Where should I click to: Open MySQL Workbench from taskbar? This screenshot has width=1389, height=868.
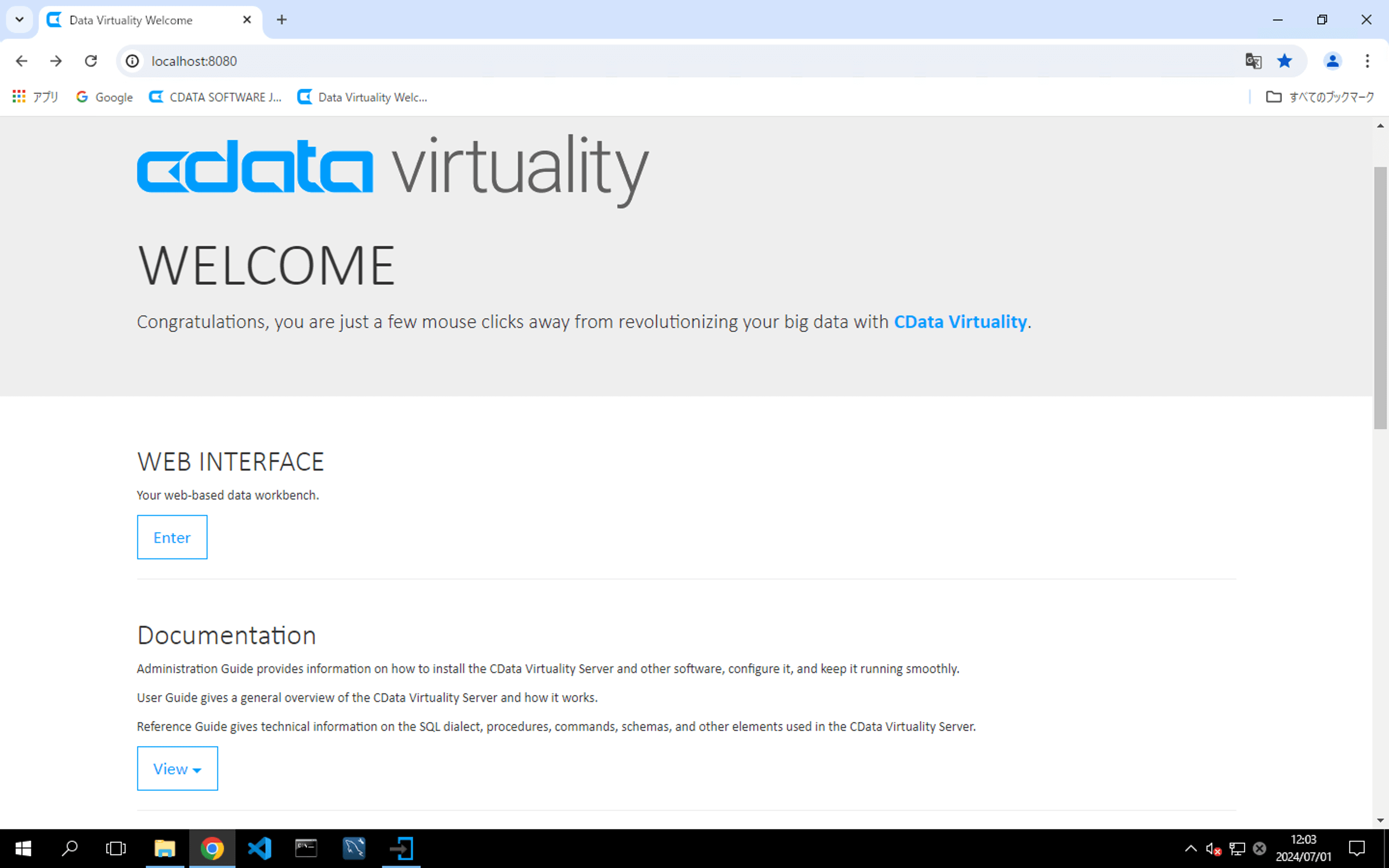(x=354, y=848)
